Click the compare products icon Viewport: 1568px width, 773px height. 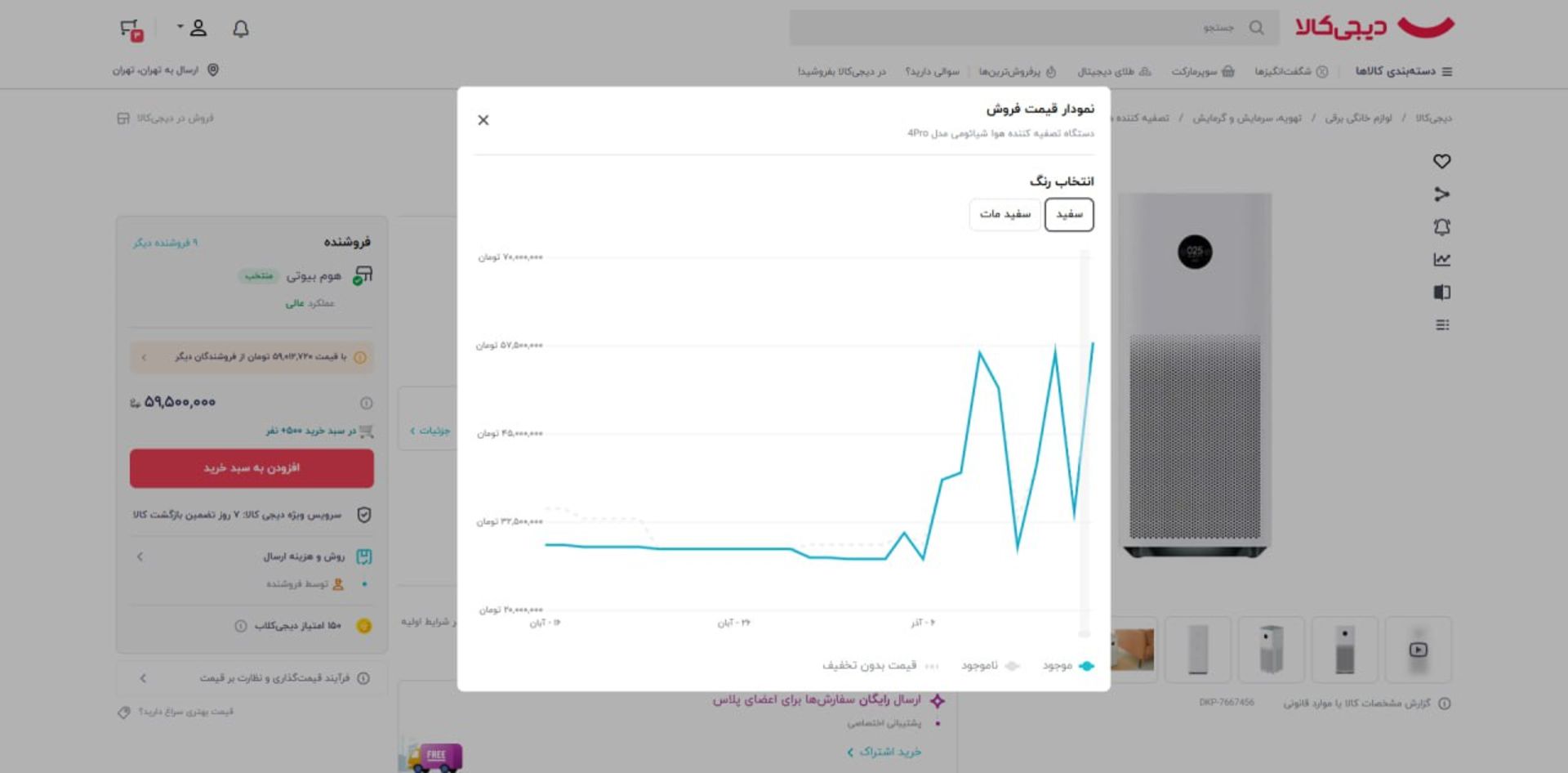(1442, 293)
